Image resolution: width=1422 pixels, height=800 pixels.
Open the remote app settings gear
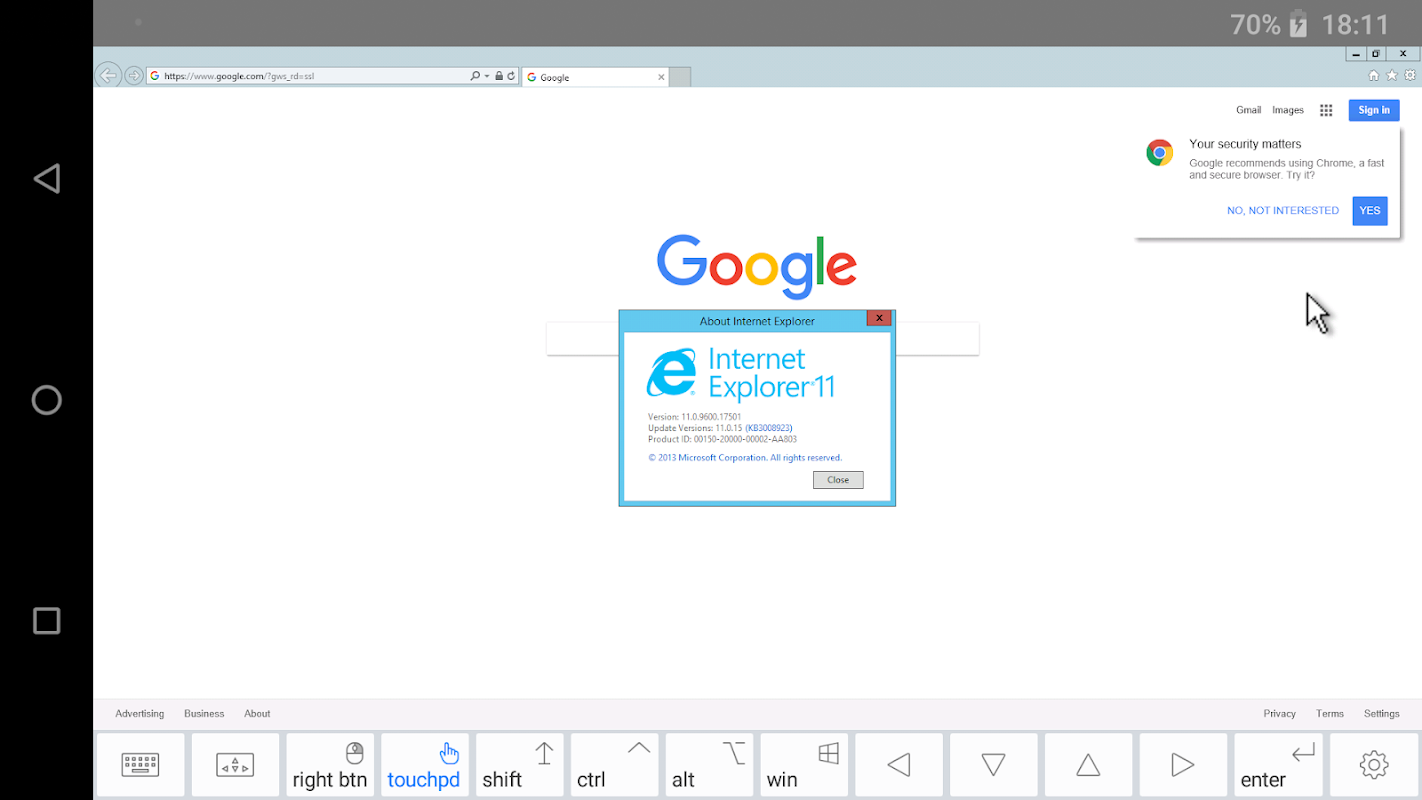[1374, 765]
